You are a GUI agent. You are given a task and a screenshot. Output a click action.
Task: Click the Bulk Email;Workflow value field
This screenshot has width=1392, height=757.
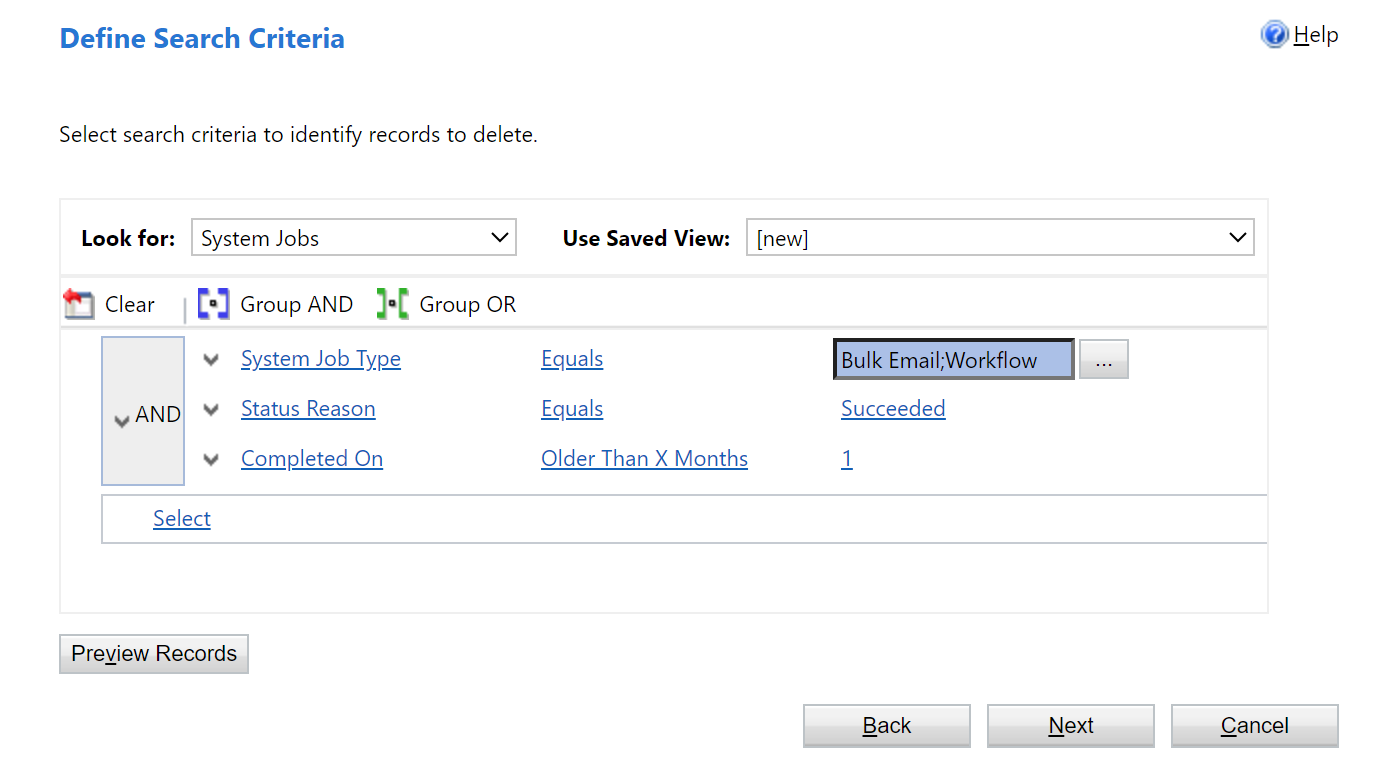(x=953, y=360)
